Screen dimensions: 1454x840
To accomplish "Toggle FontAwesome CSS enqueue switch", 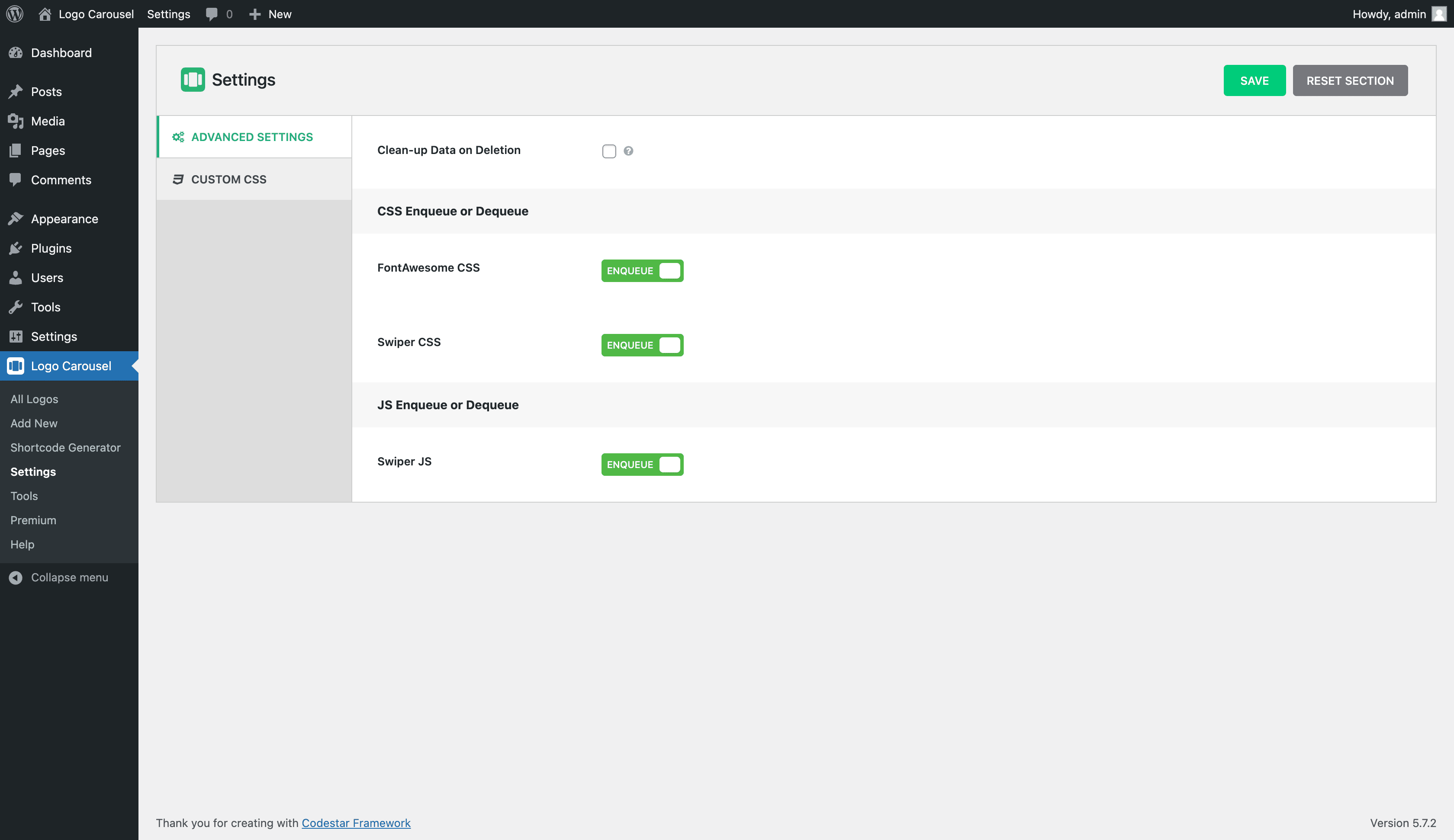I will [x=642, y=271].
